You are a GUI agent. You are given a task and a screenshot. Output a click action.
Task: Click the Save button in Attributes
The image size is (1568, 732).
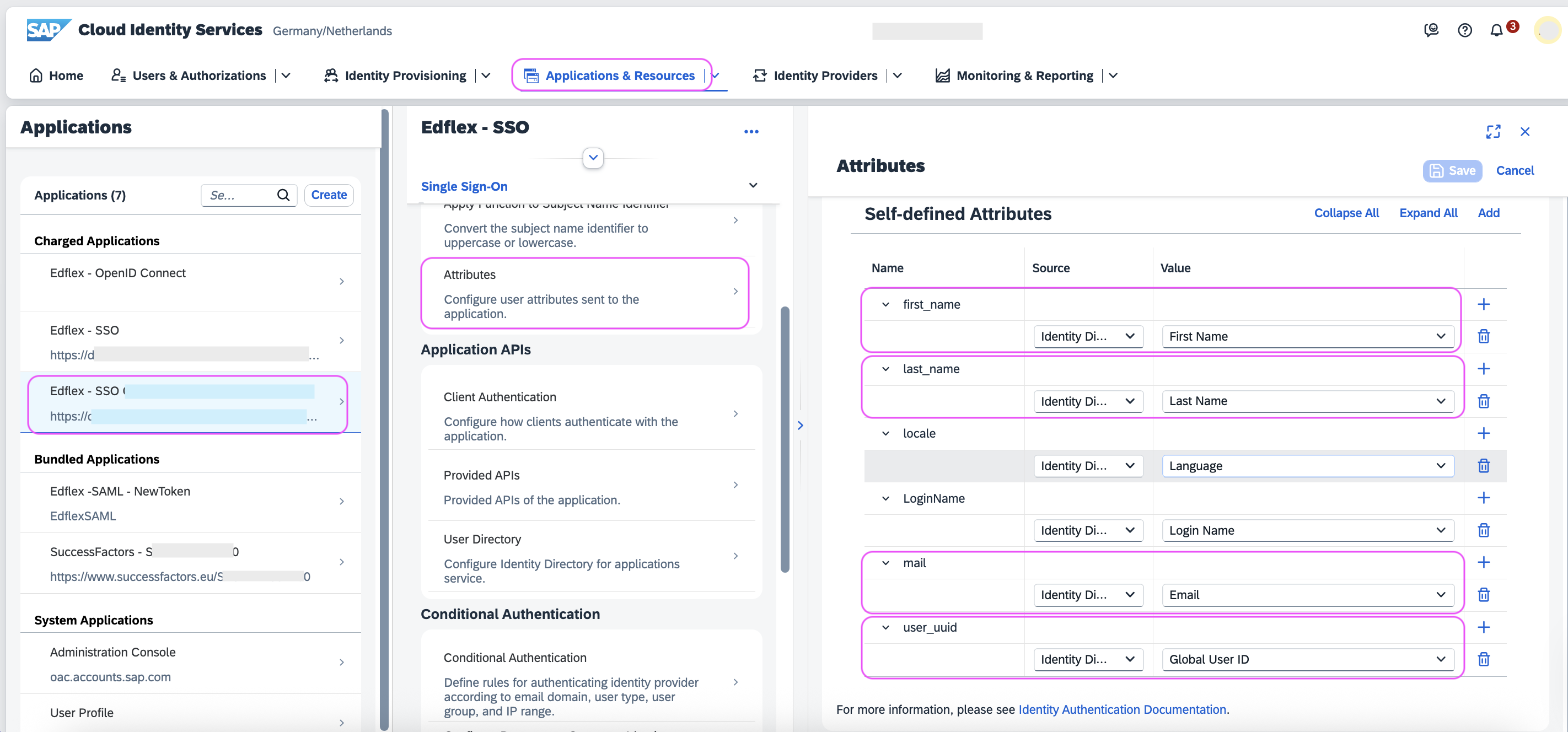click(1452, 170)
